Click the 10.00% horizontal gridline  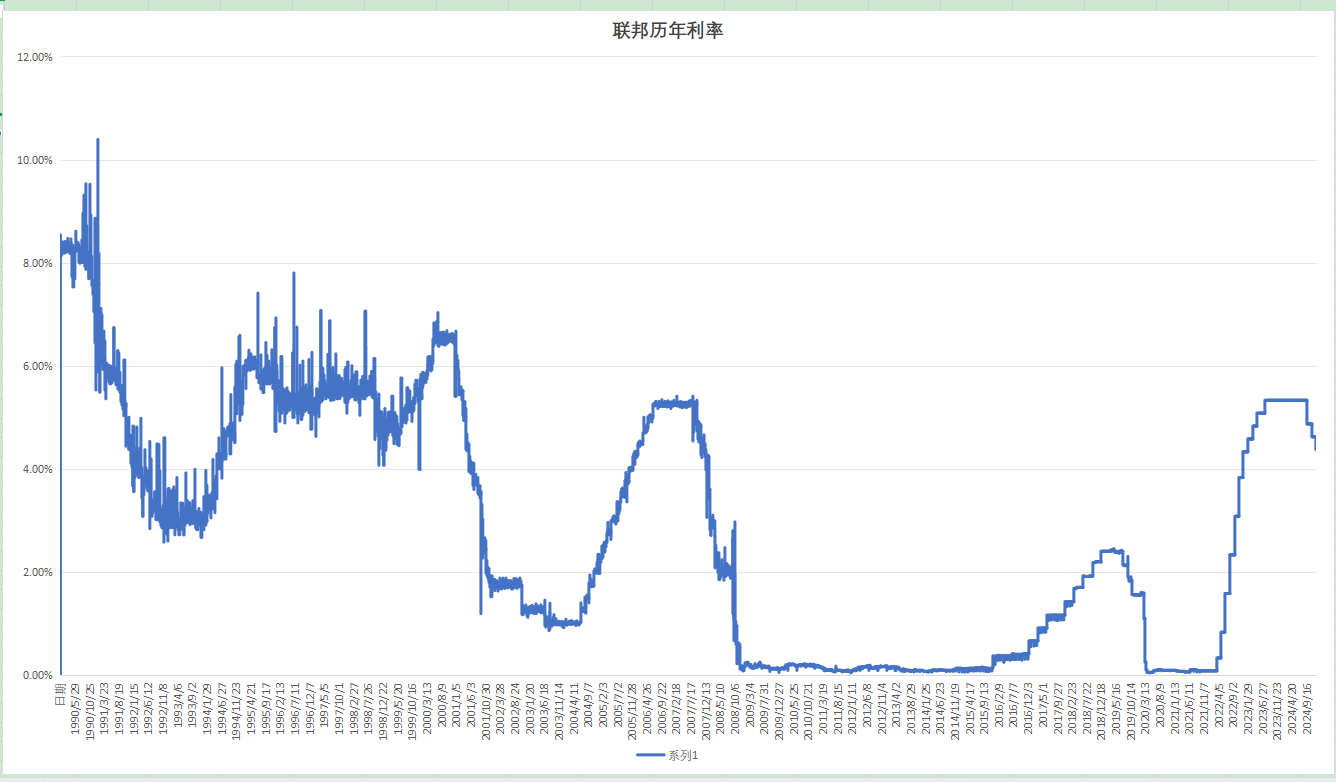[700, 160]
